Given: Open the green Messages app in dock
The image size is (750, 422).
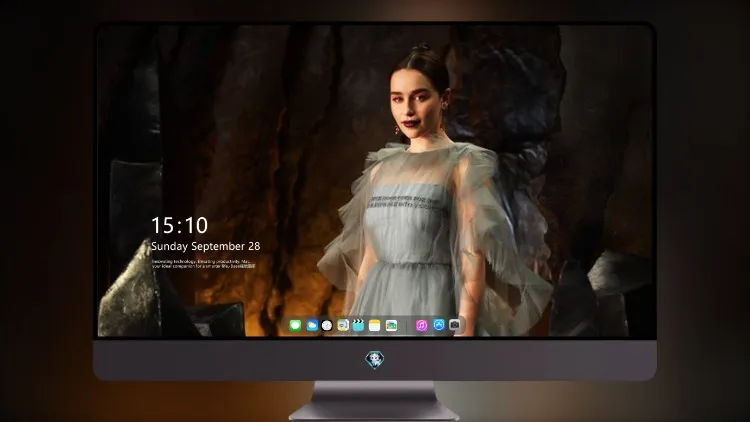Looking at the screenshot, I should click(x=295, y=325).
